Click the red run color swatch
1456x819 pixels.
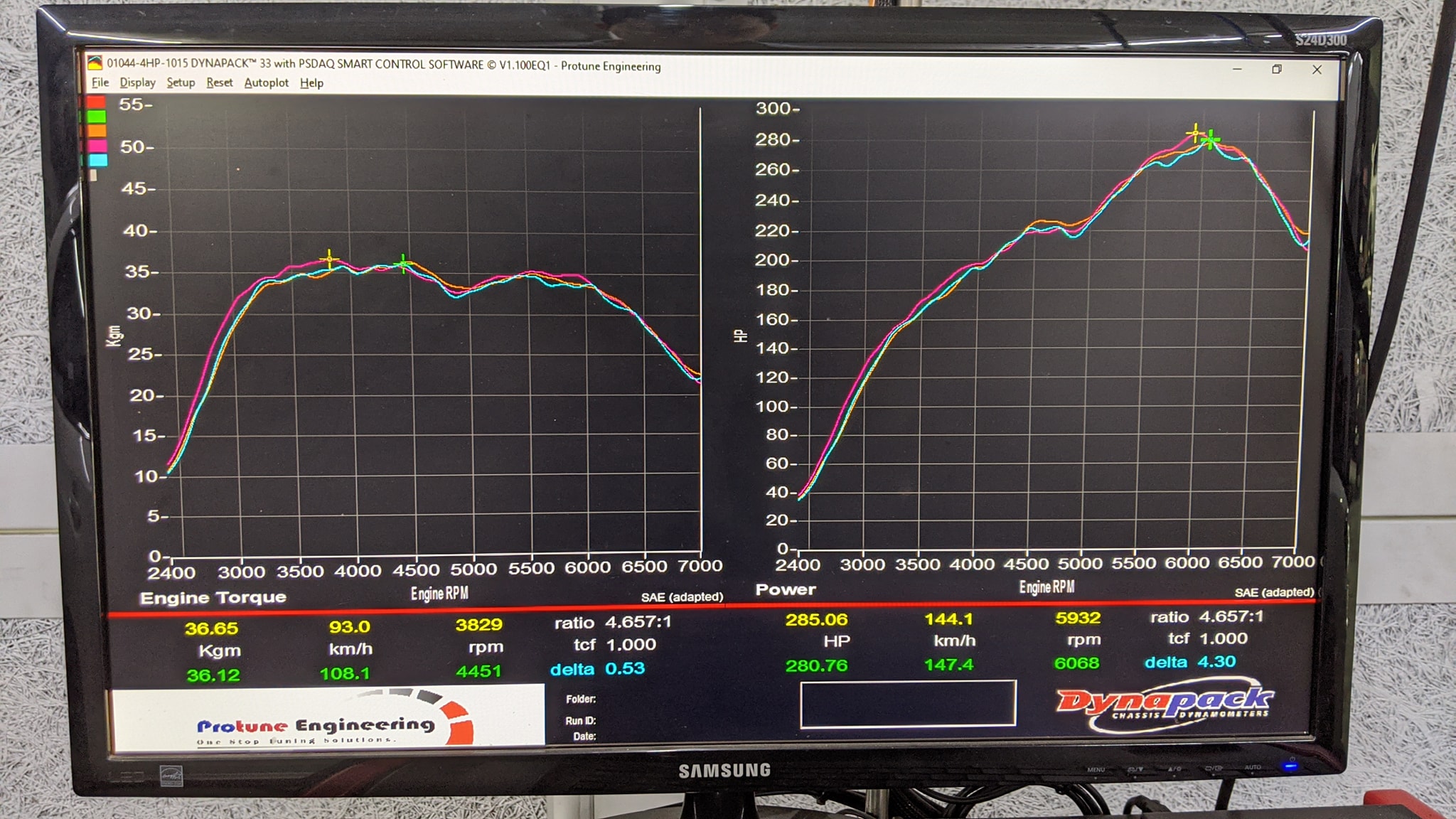click(96, 102)
